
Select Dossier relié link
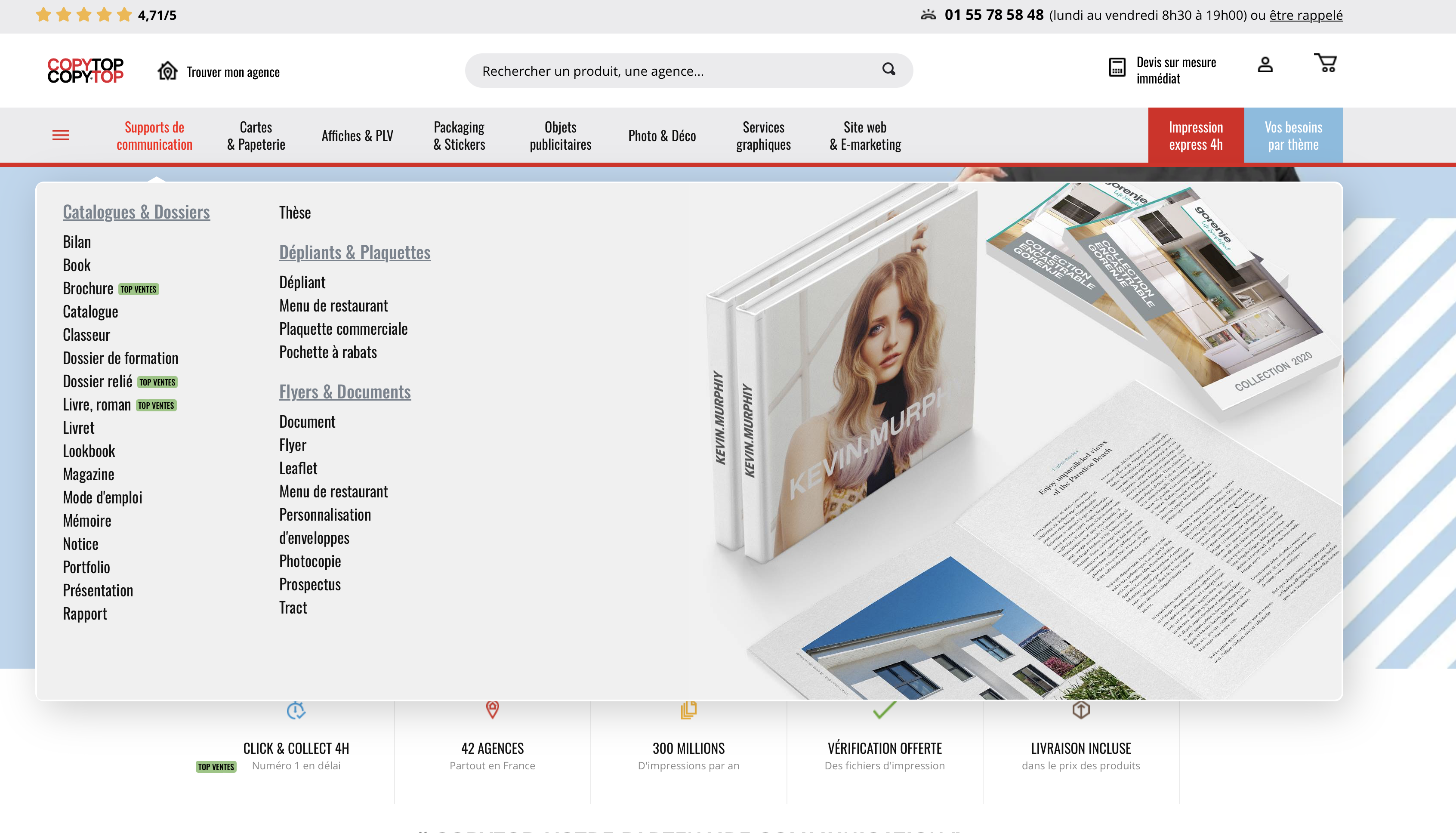click(x=97, y=382)
